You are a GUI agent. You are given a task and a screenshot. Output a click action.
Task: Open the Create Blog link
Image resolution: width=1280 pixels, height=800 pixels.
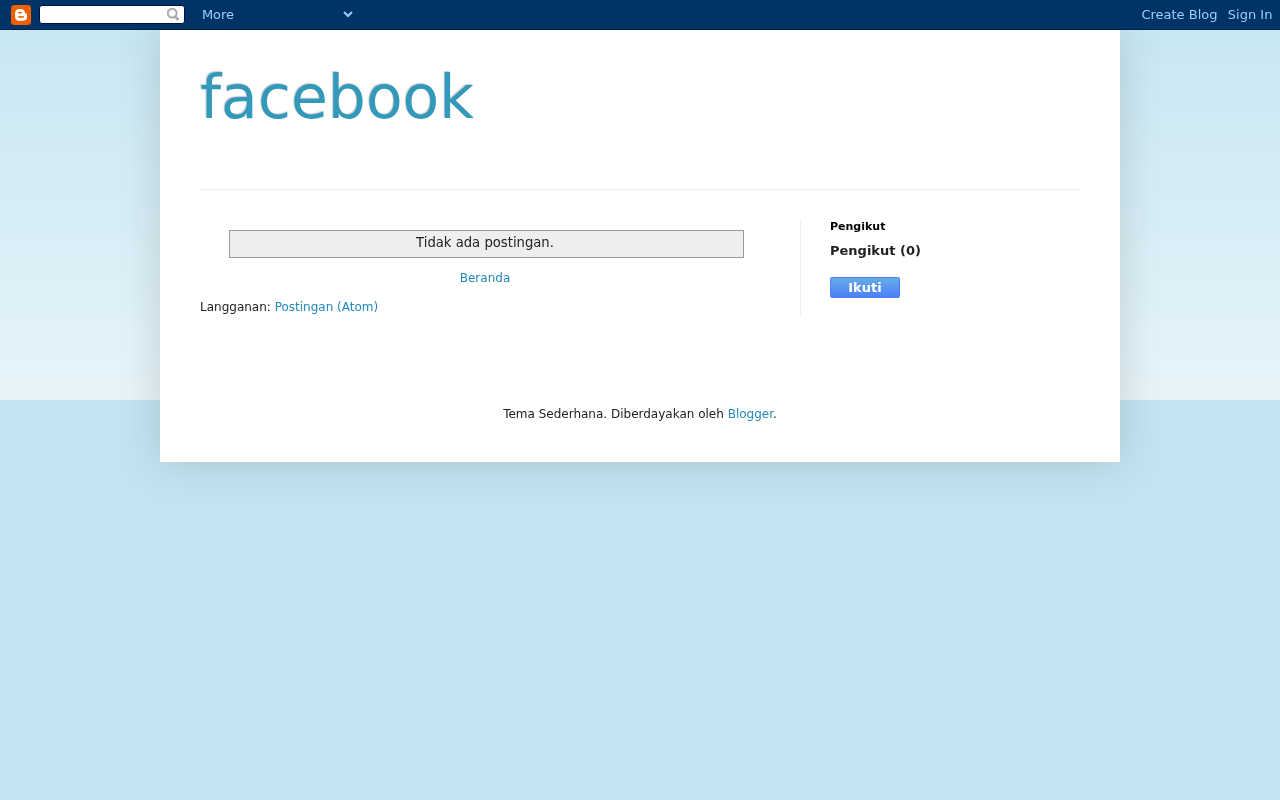click(1179, 15)
